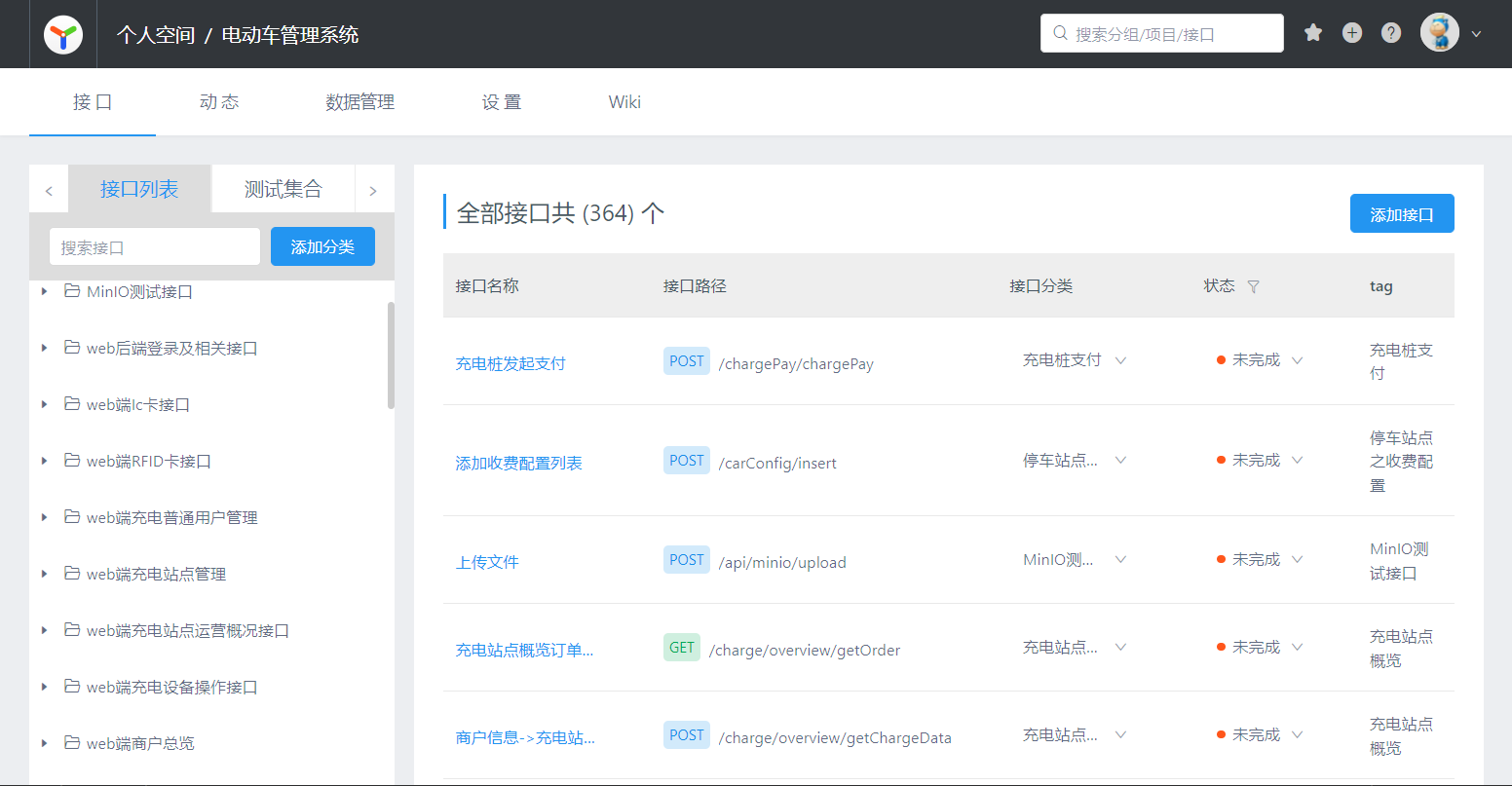Click the 添加分类 button
This screenshot has width=1512, height=786.
(x=322, y=246)
